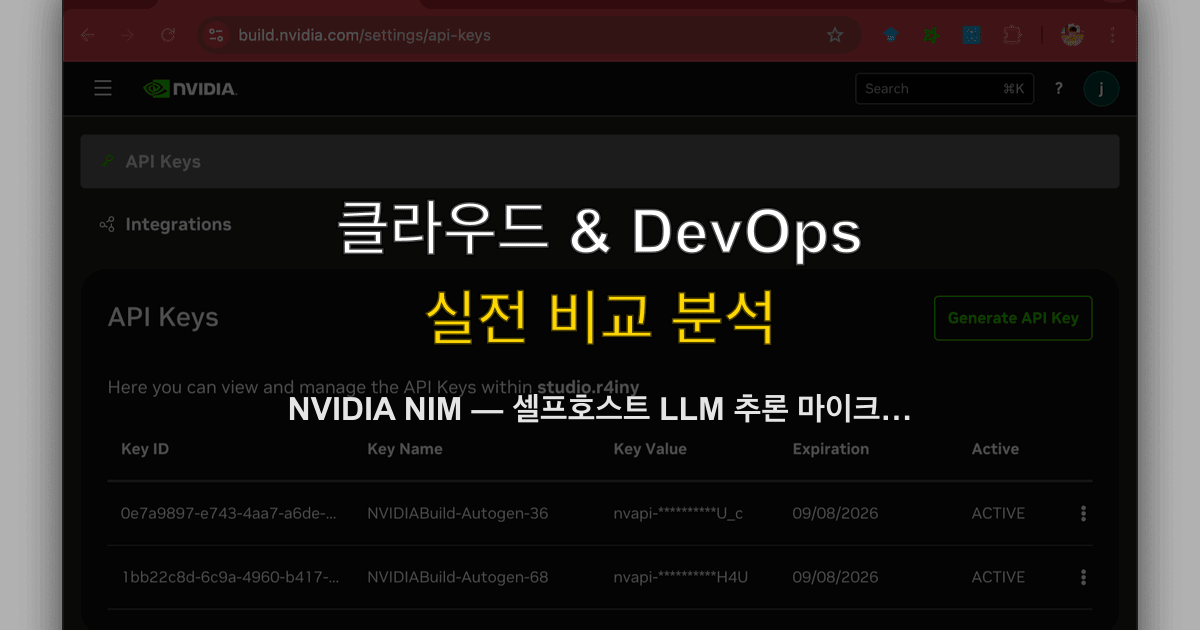Go forward using the browser forward arrow
1200x630 pixels.
click(128, 35)
